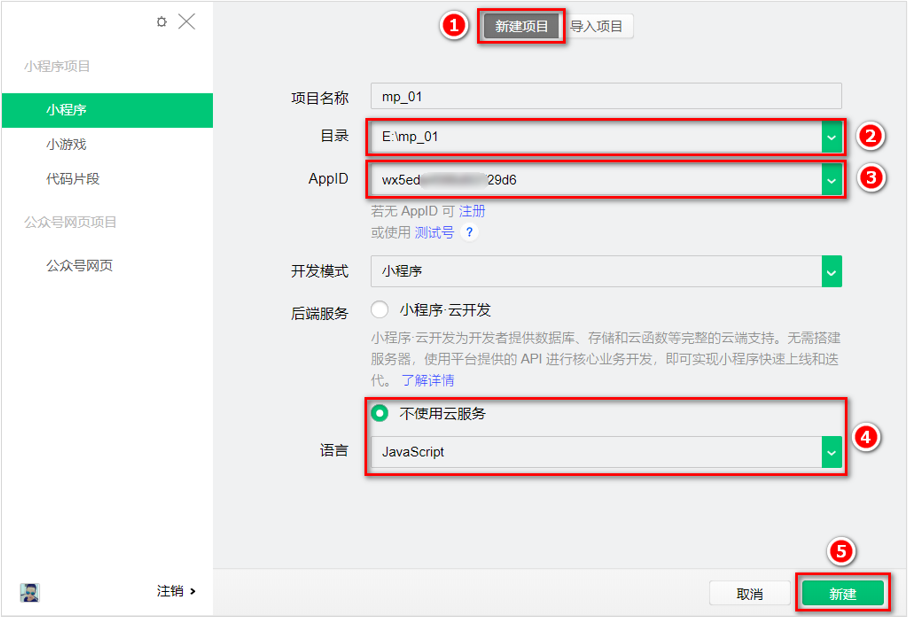
Task: Select the 新建项目 tab
Action: click(521, 26)
